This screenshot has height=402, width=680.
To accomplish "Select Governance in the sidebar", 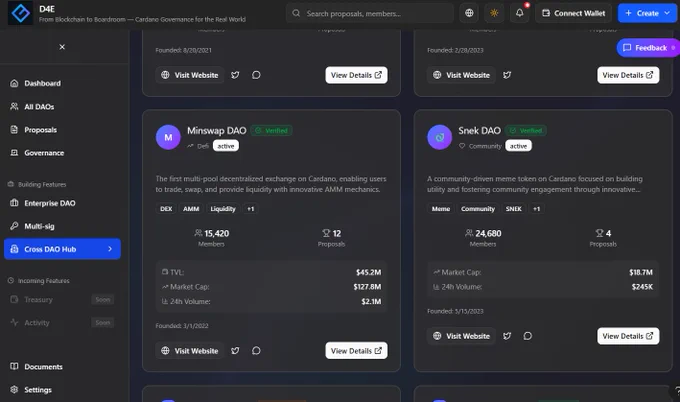I will 62,153.
